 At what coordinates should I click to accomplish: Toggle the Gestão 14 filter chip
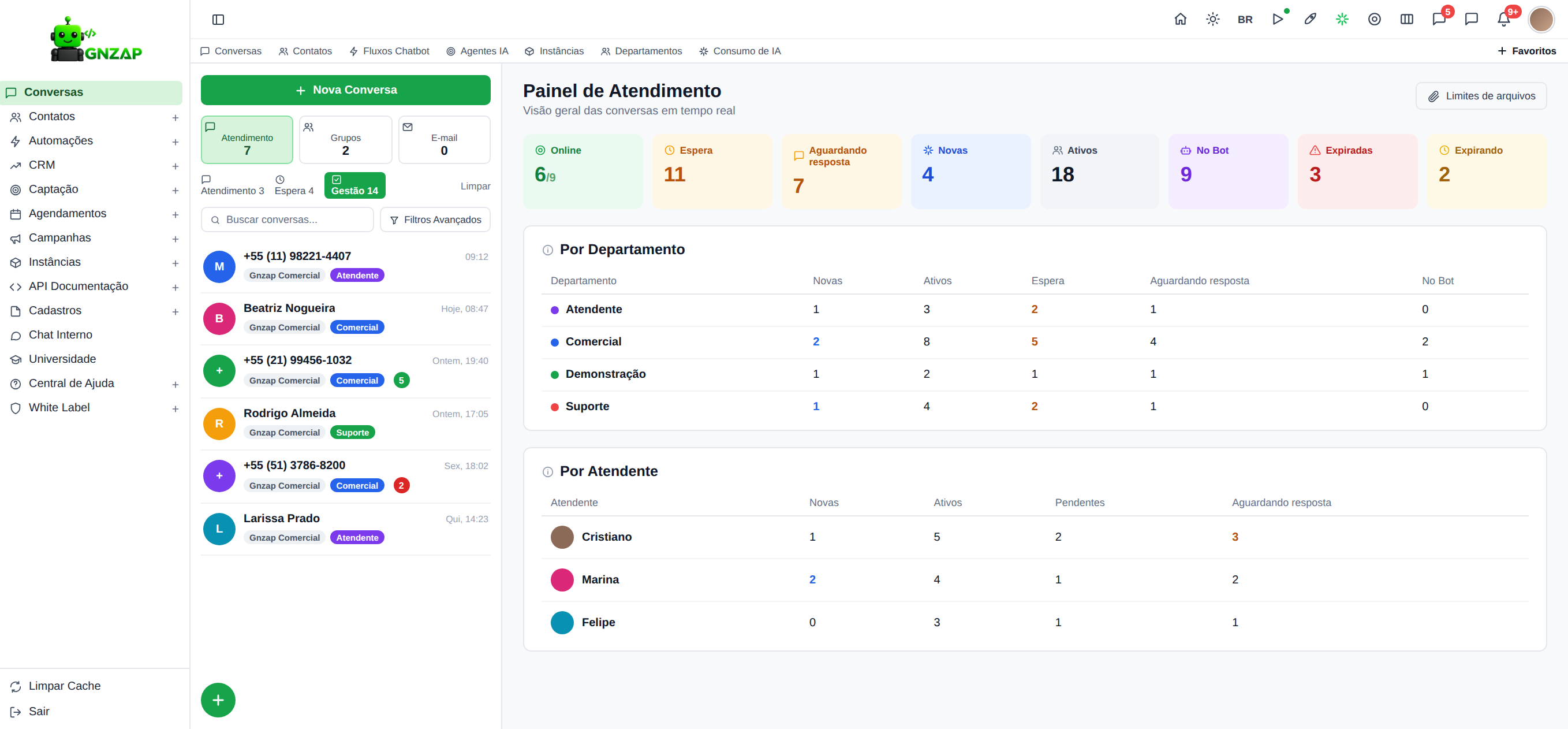pos(355,185)
